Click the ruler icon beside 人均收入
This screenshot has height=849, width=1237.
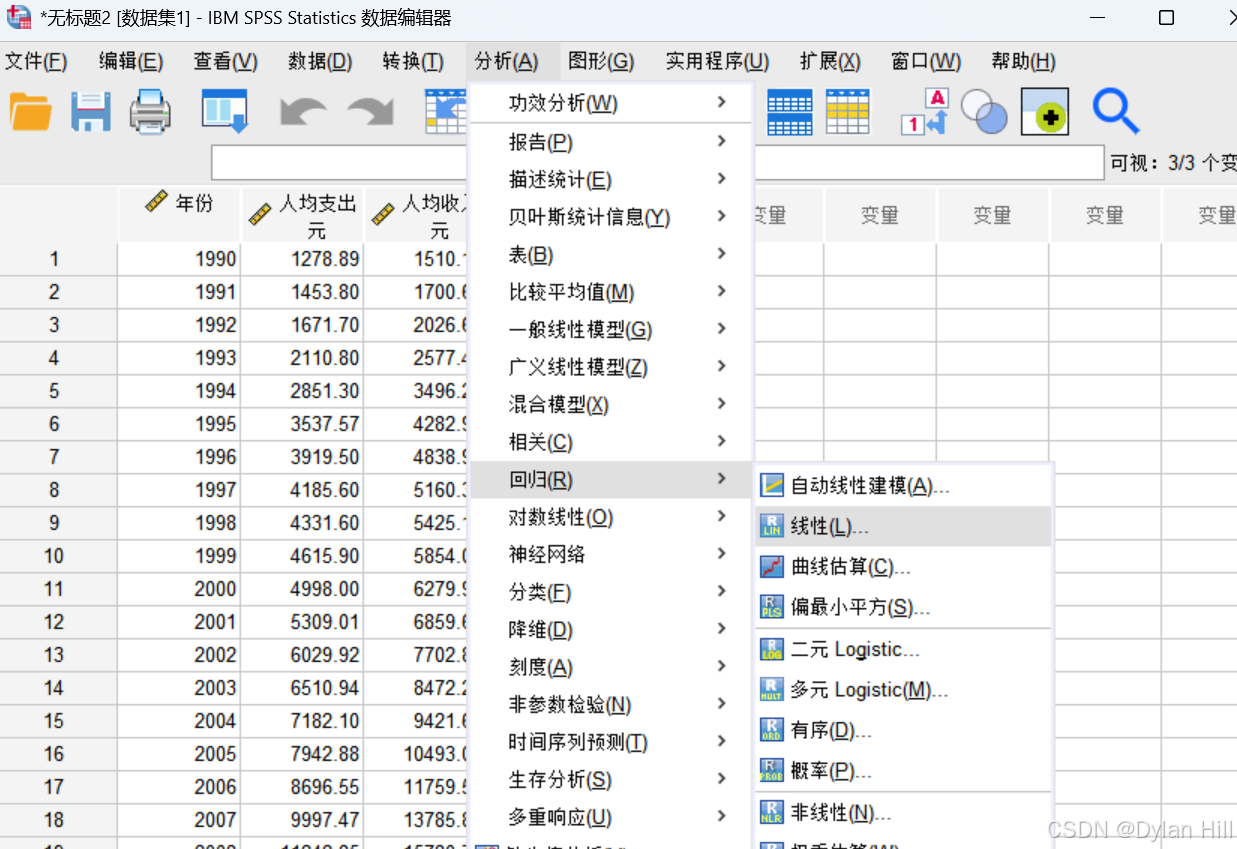pyautogui.click(x=383, y=215)
